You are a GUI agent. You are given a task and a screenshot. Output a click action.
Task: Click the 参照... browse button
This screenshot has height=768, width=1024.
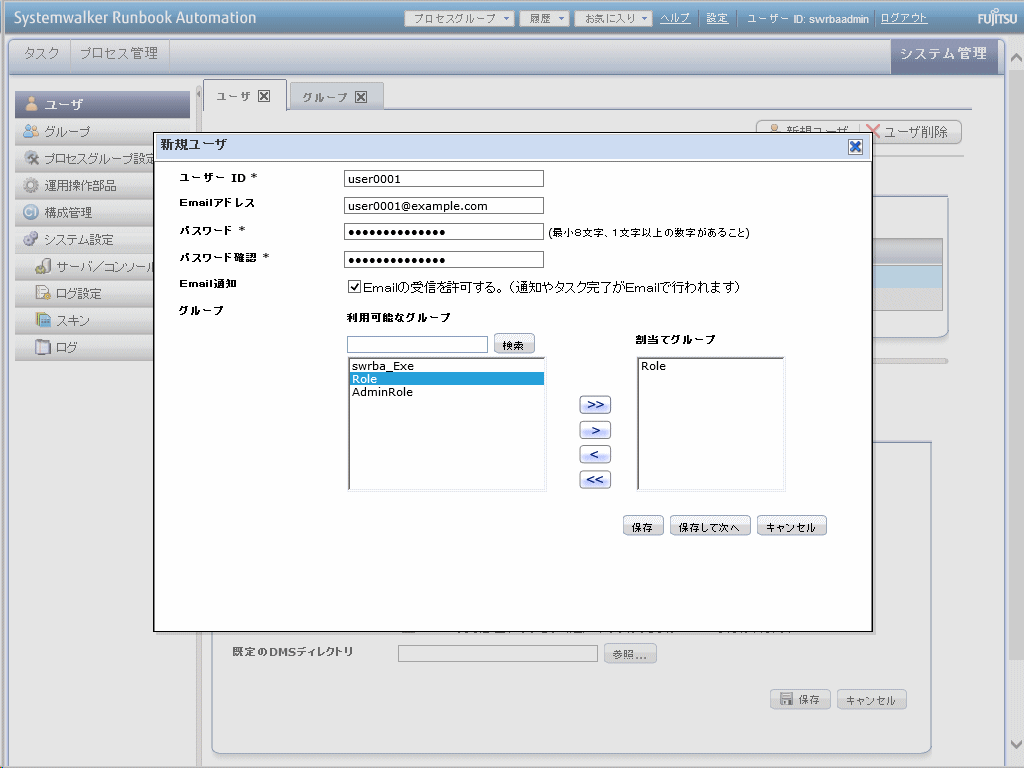coord(630,654)
